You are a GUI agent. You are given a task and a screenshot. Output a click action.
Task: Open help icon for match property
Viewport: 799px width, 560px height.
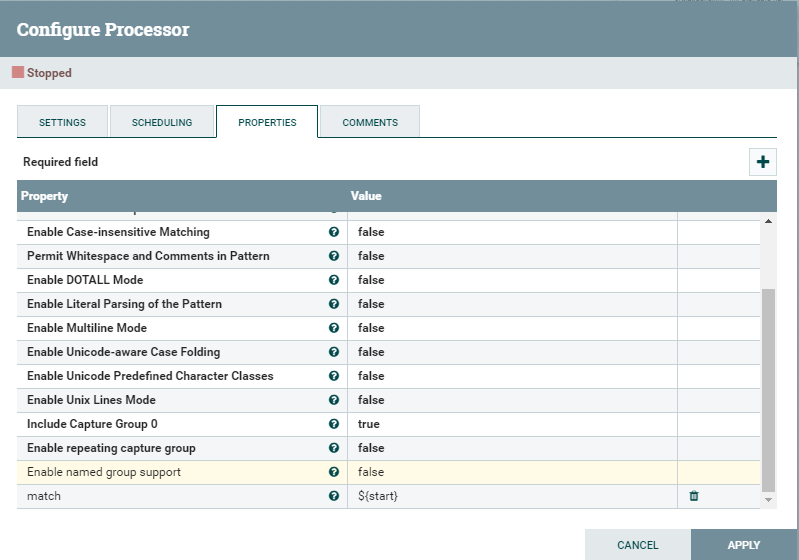(334, 496)
